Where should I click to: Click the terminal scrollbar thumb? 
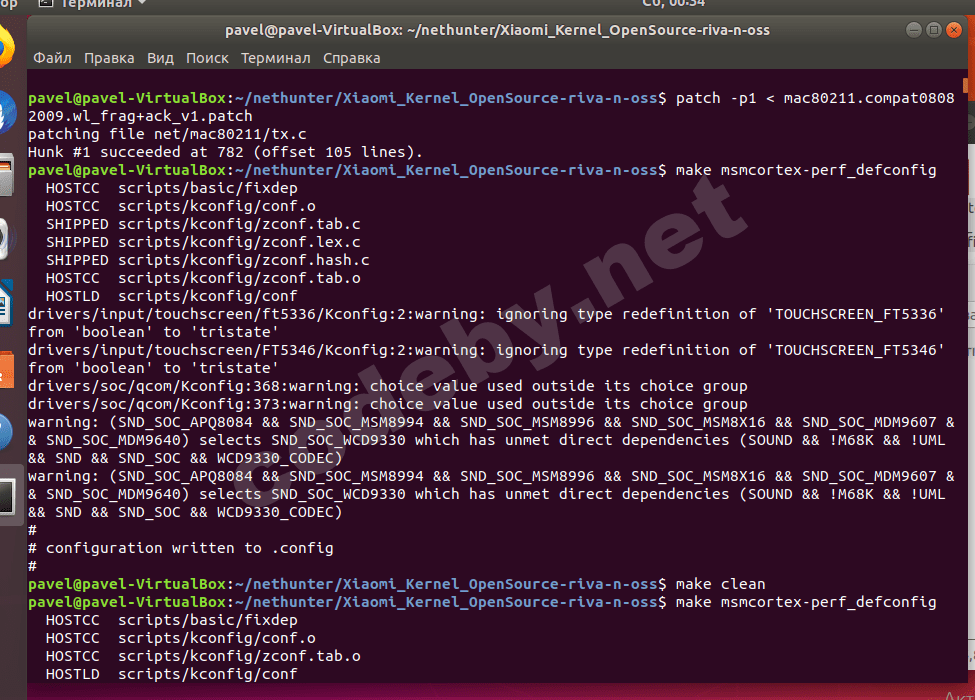coord(965,85)
